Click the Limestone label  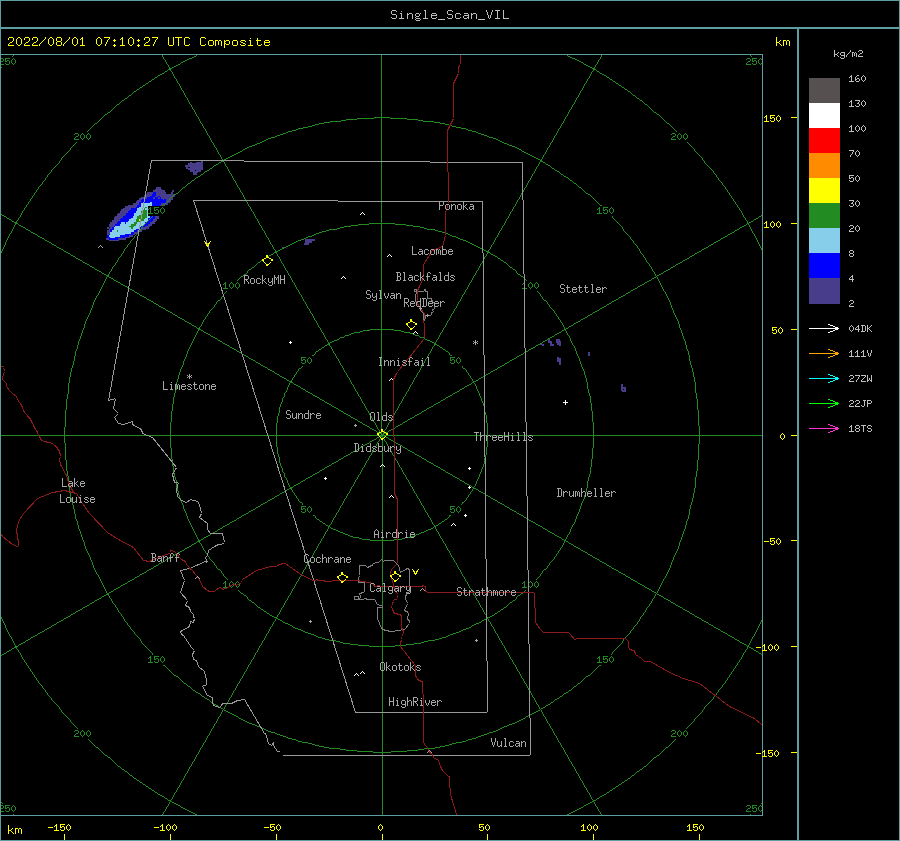189,386
